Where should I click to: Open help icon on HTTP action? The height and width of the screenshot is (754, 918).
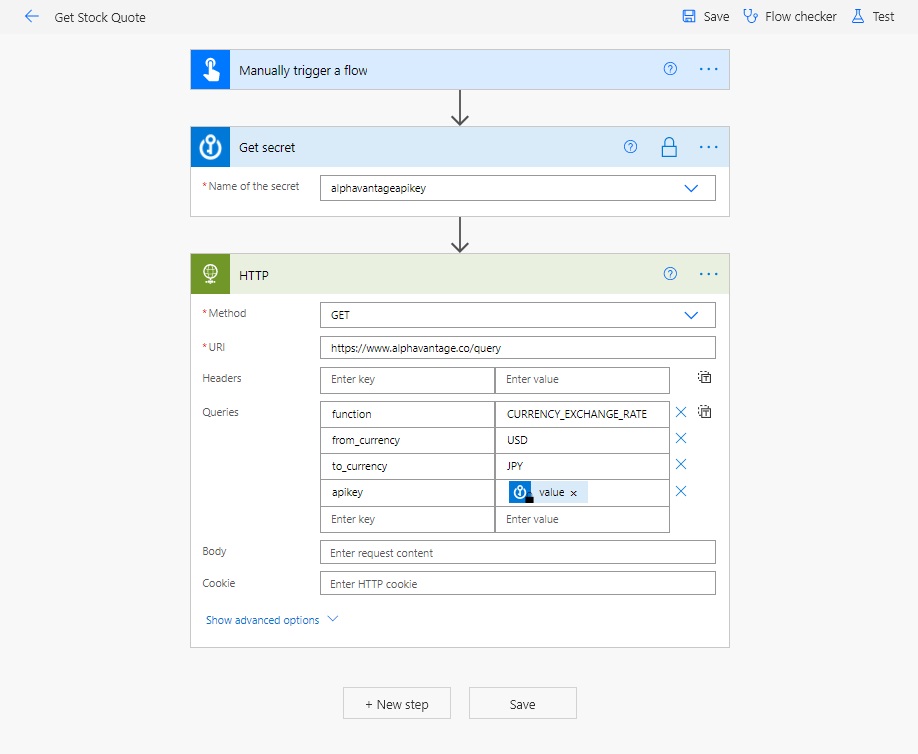[670, 273]
